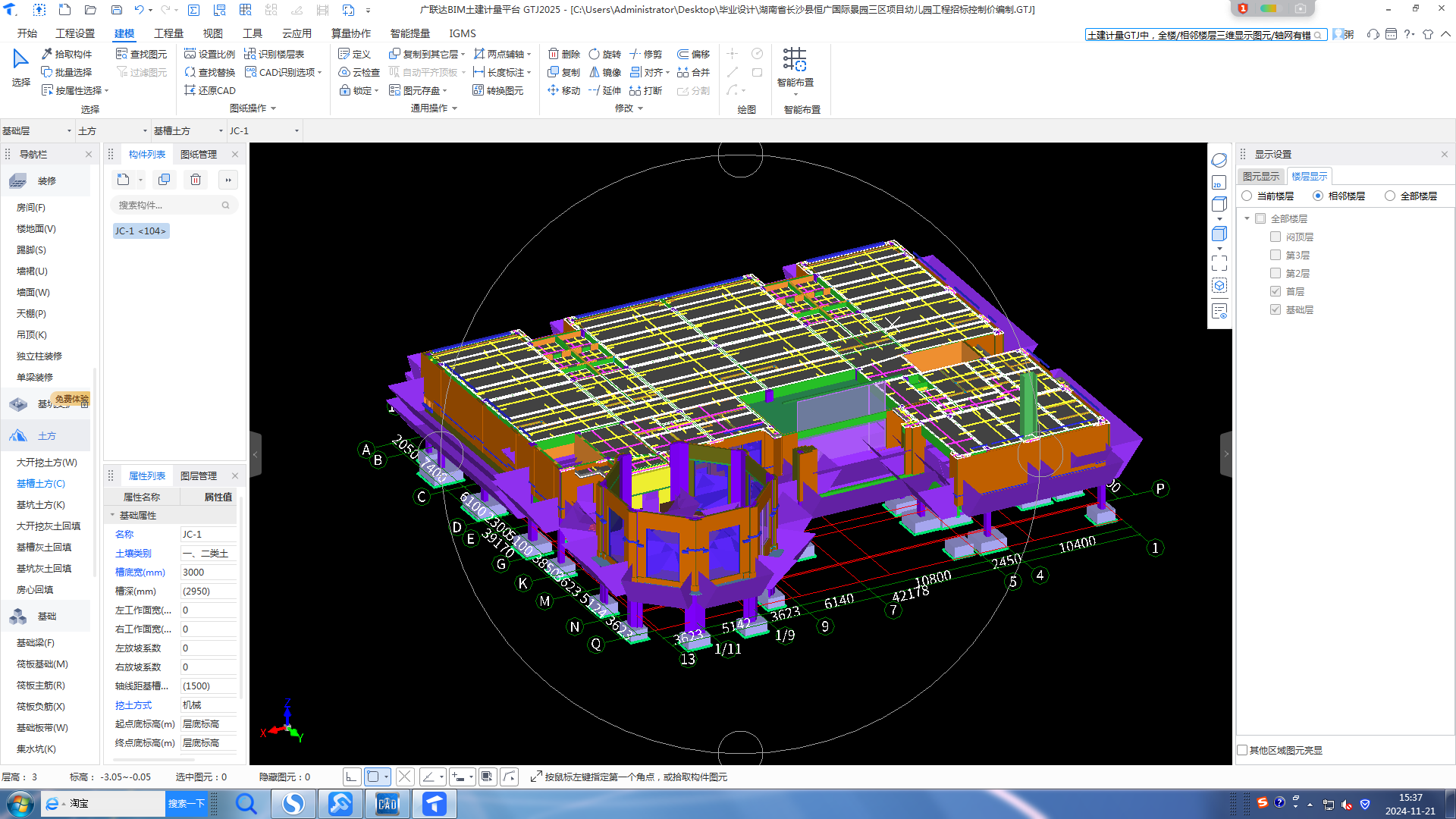The height and width of the screenshot is (819, 1456).
Task: Select 全部楼层 radio button
Action: tap(1389, 196)
